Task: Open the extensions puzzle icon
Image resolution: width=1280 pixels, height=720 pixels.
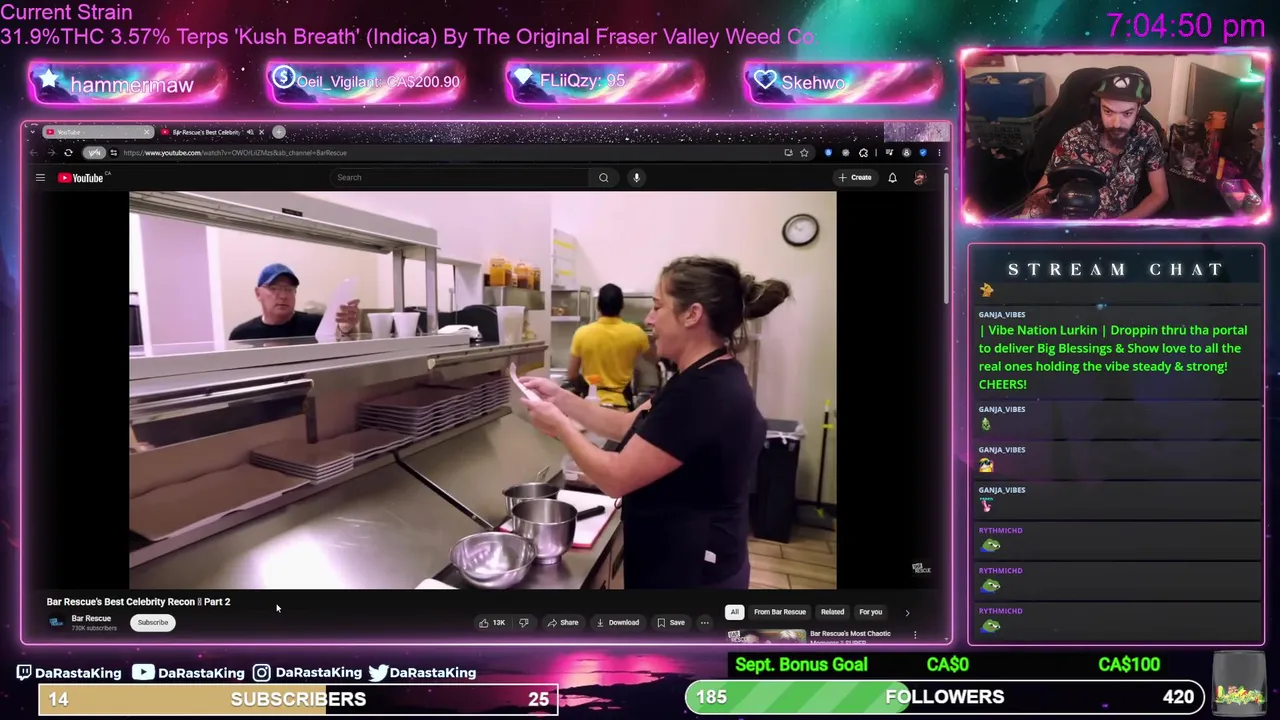Action: pos(863,153)
